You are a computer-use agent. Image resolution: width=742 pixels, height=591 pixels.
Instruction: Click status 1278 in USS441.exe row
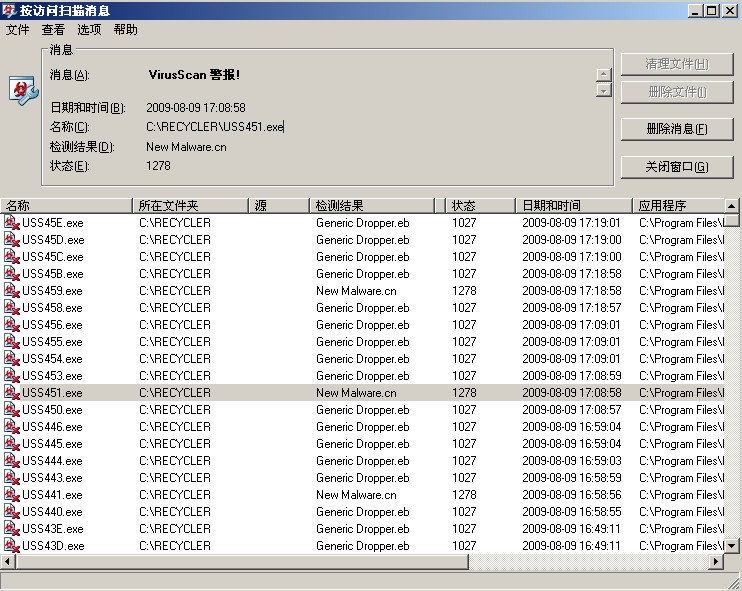coord(464,495)
